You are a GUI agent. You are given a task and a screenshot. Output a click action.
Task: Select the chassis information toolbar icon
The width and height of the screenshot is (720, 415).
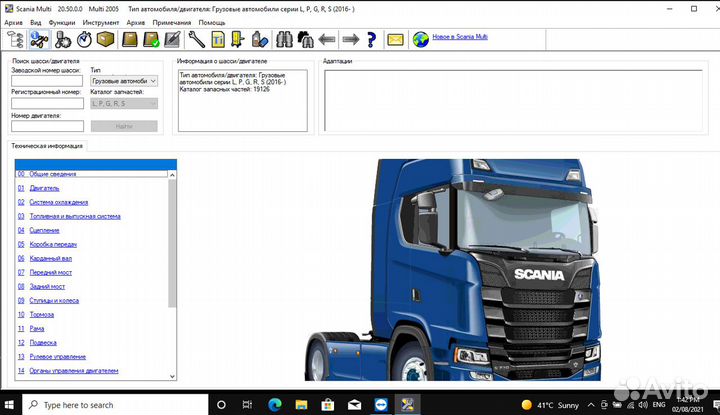[x=39, y=40]
